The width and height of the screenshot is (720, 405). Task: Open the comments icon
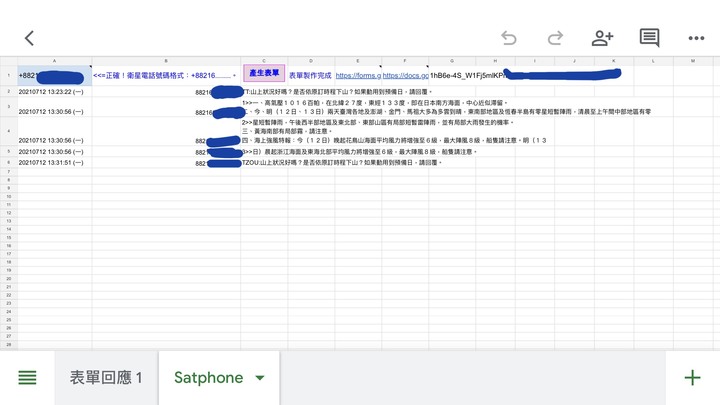[649, 38]
